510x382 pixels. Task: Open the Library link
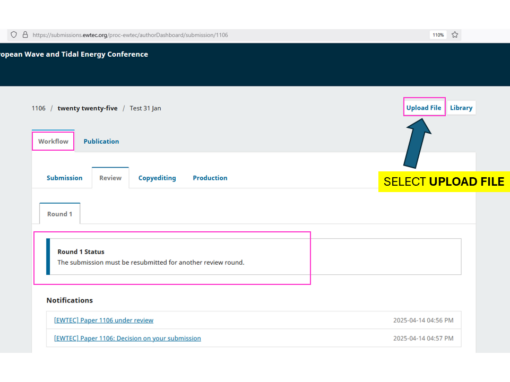click(x=461, y=108)
